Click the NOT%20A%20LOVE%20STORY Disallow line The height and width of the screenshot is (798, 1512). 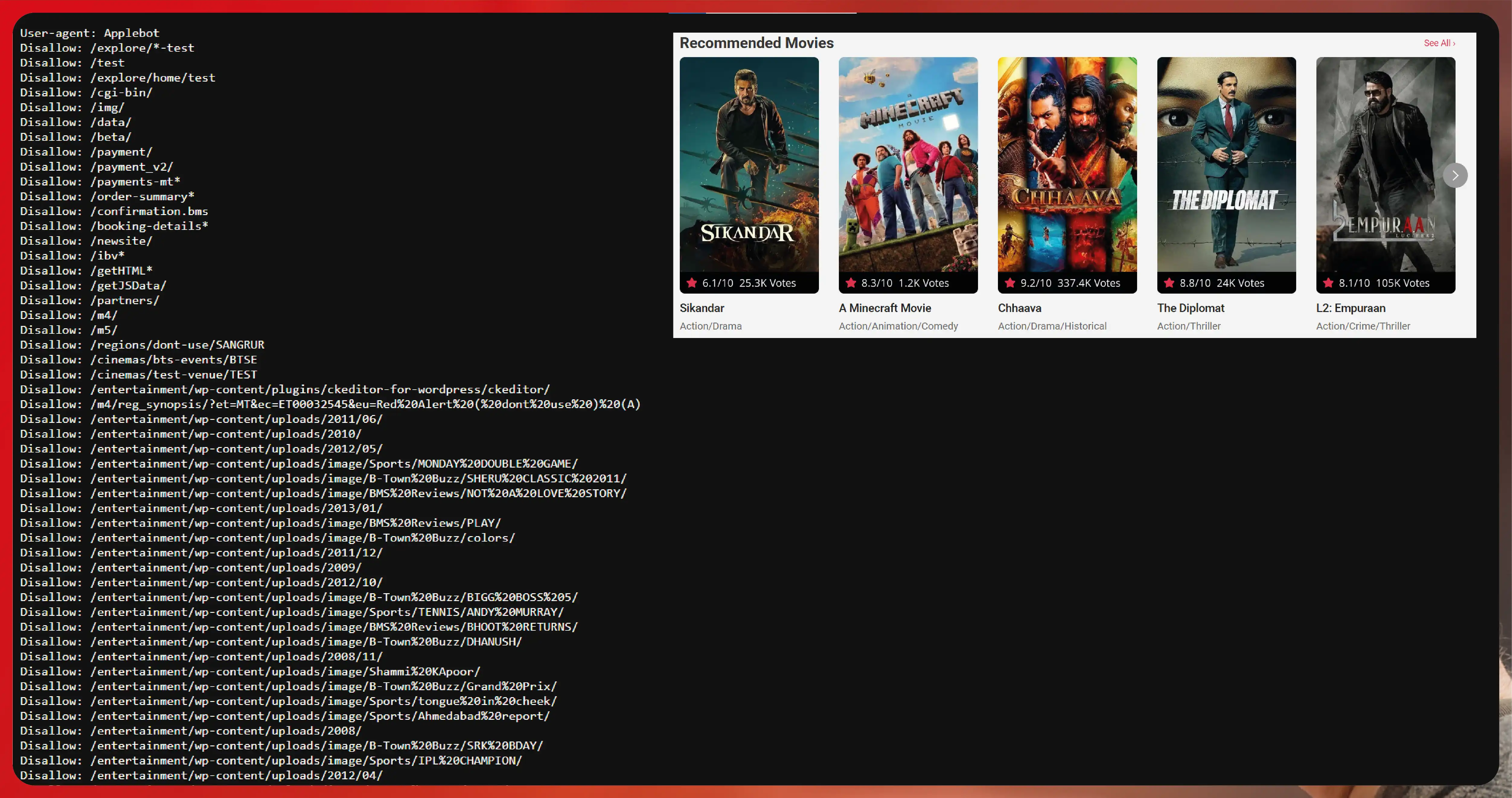[323, 493]
